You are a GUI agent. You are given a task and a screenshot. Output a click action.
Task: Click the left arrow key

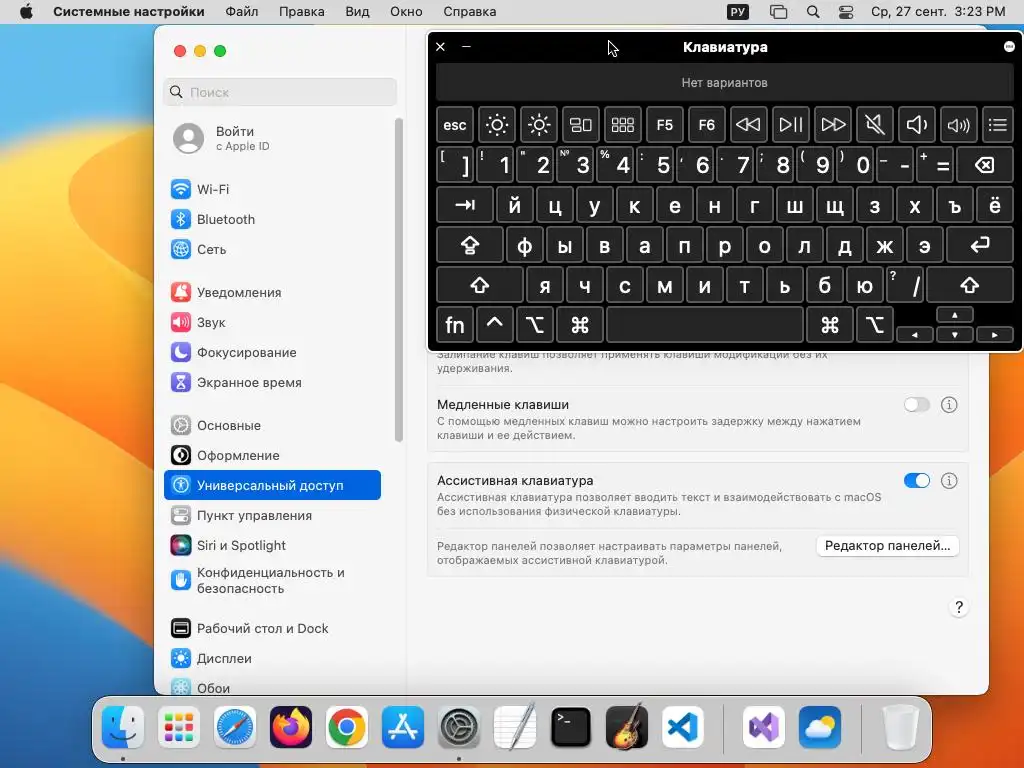point(915,334)
